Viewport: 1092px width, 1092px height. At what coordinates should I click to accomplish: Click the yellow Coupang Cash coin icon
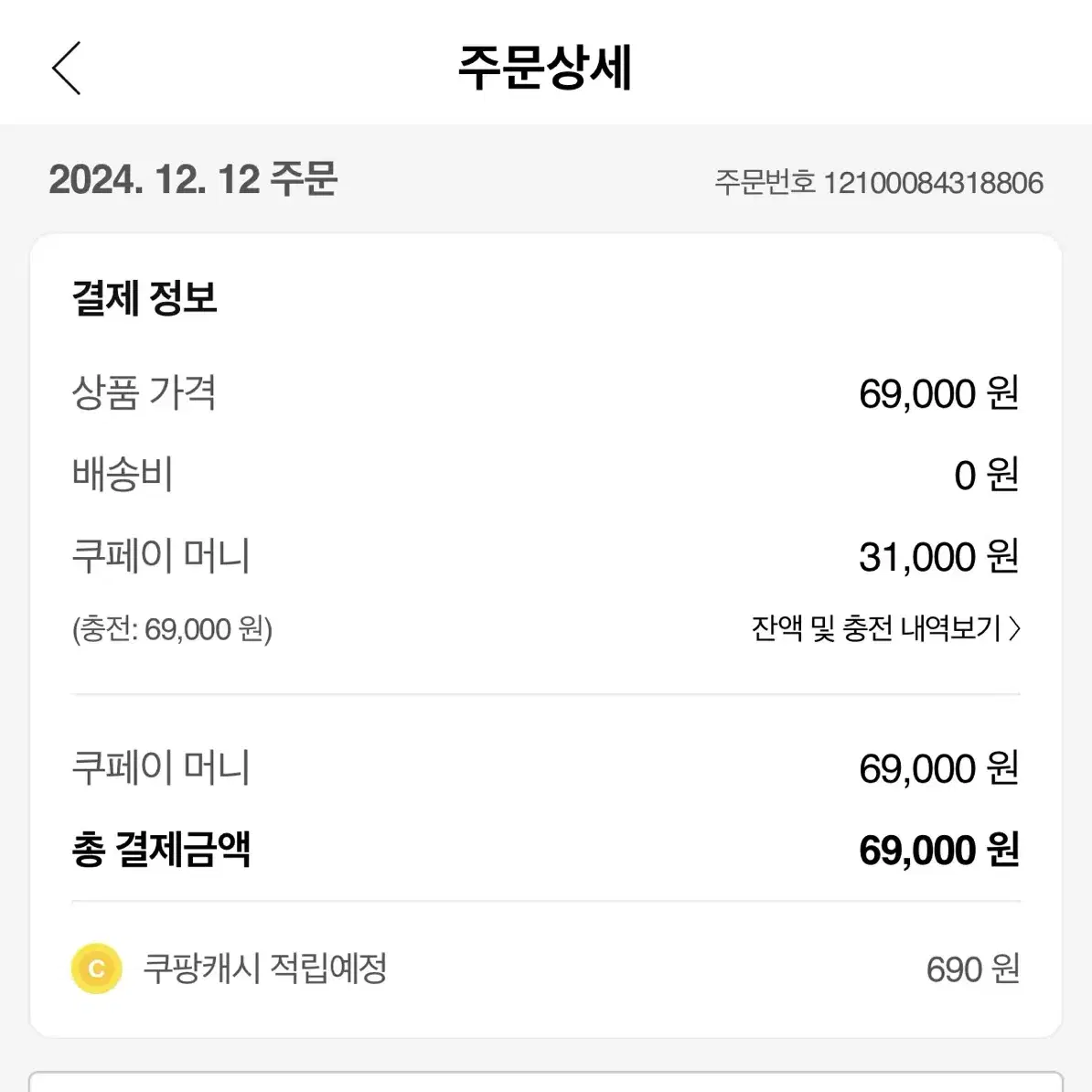tap(97, 968)
